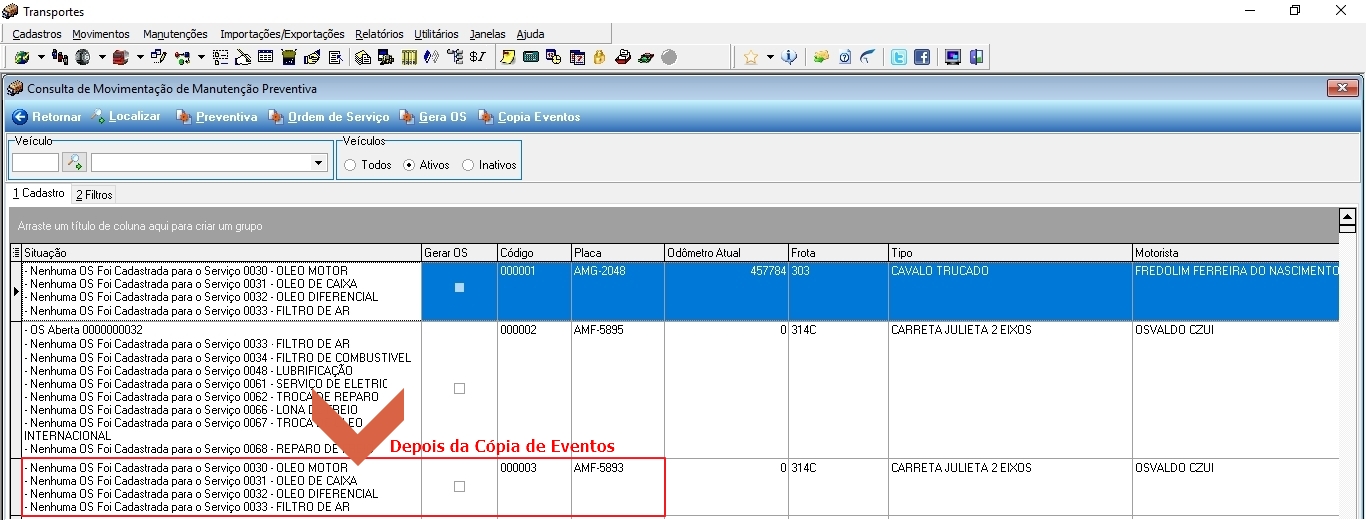Sort by the Motorista column header
1366x520 pixels.
point(1235,253)
